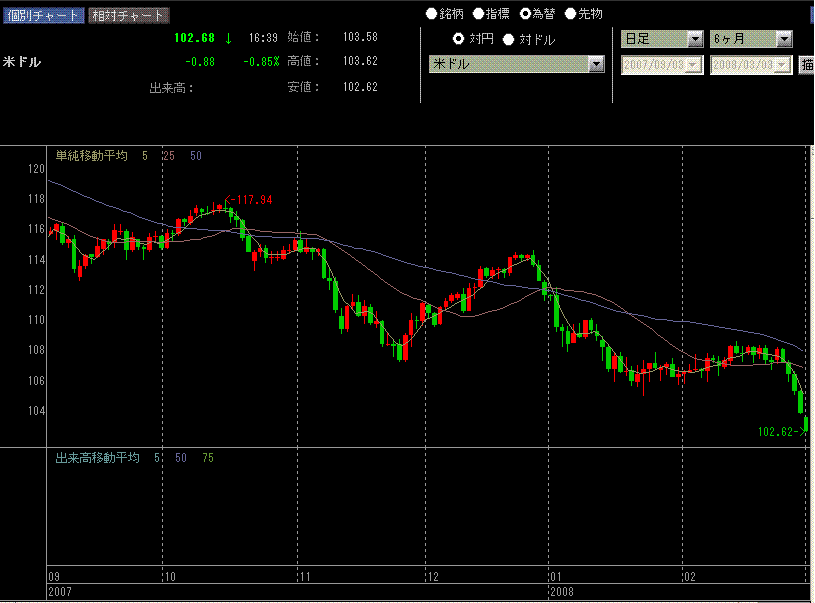This screenshot has height=603, width=815.
Task: Click the 2007/09/03 start date field
Action: [x=661, y=64]
